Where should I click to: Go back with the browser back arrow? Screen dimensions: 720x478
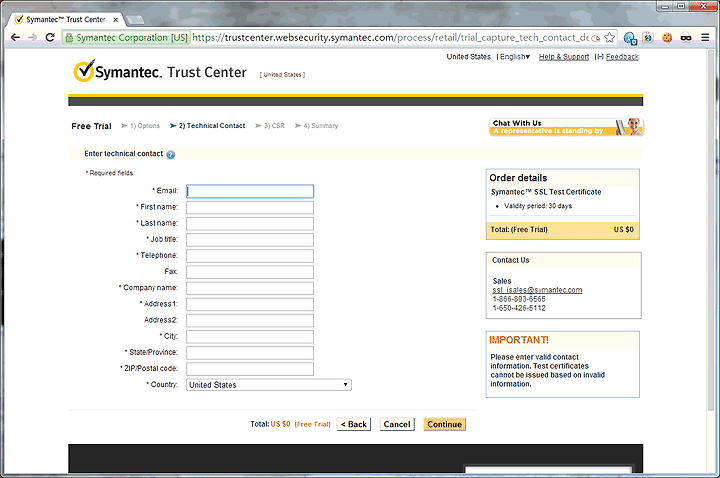pos(15,37)
